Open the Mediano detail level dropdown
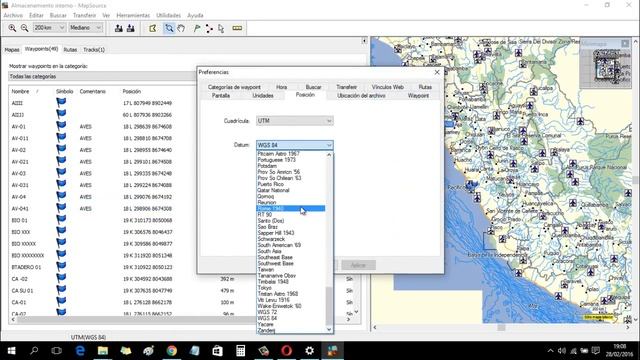This screenshot has width=640, height=360. click(x=85, y=28)
